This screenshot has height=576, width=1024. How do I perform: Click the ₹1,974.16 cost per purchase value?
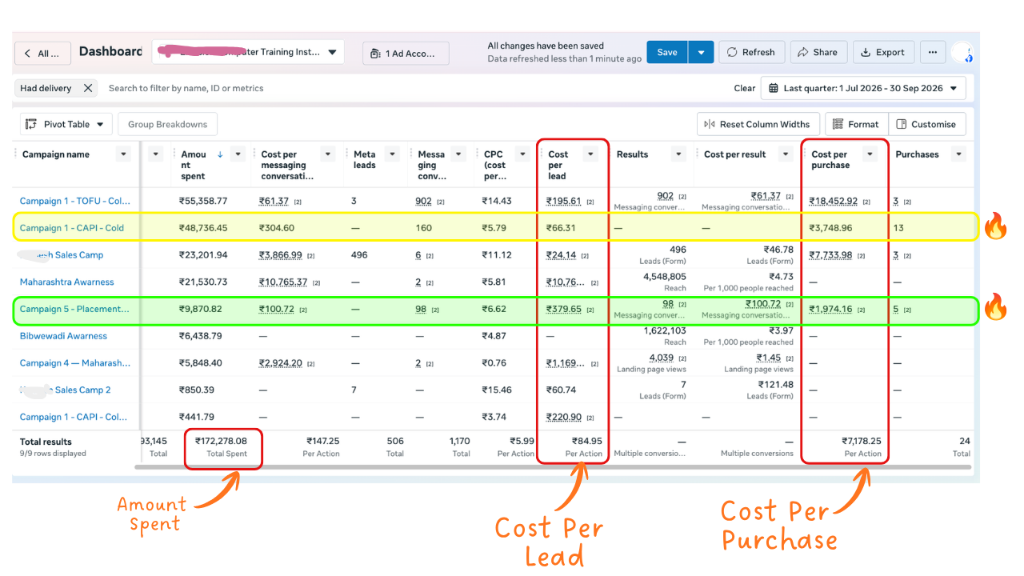831,309
